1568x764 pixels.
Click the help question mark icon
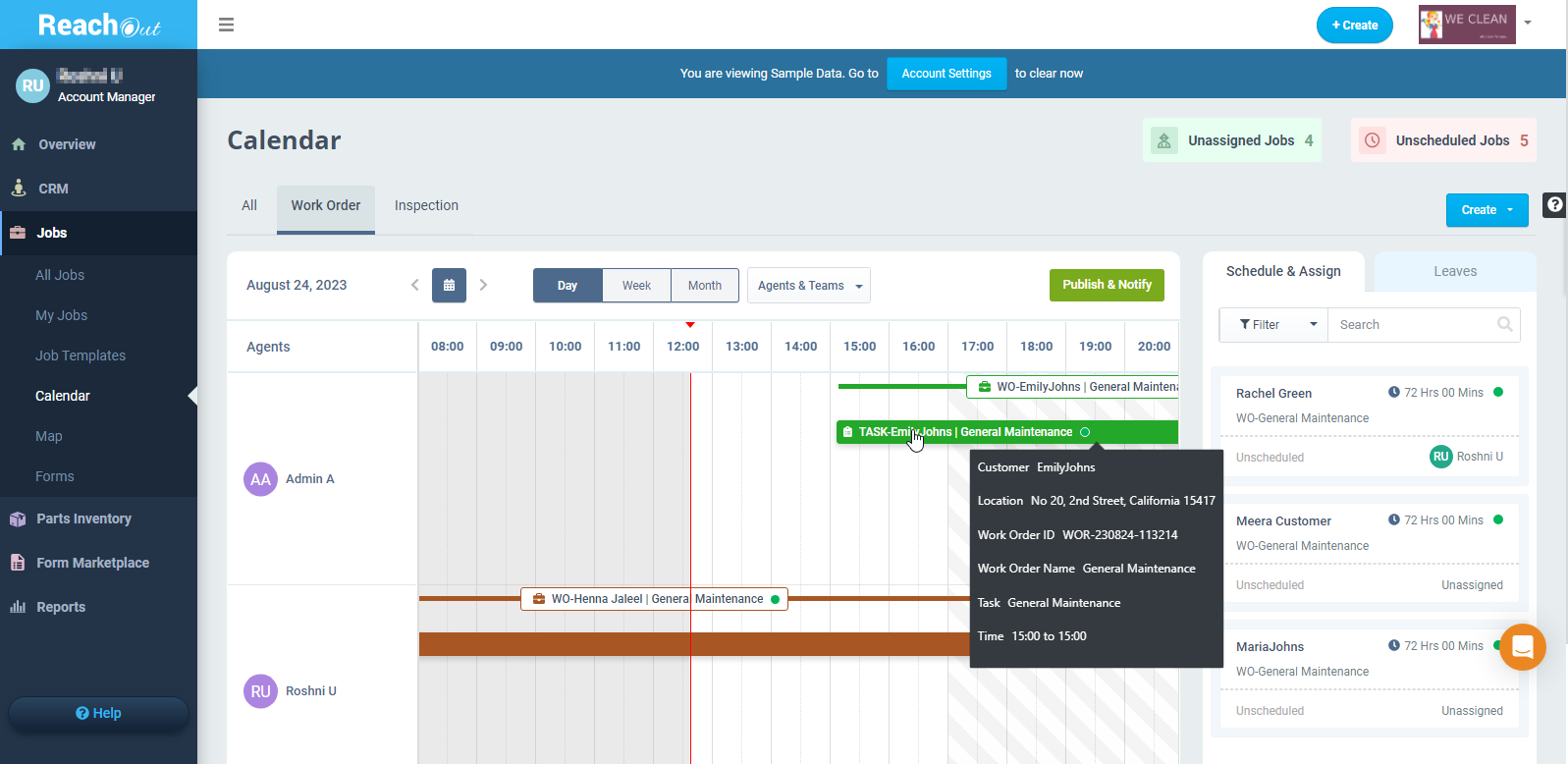point(1554,204)
